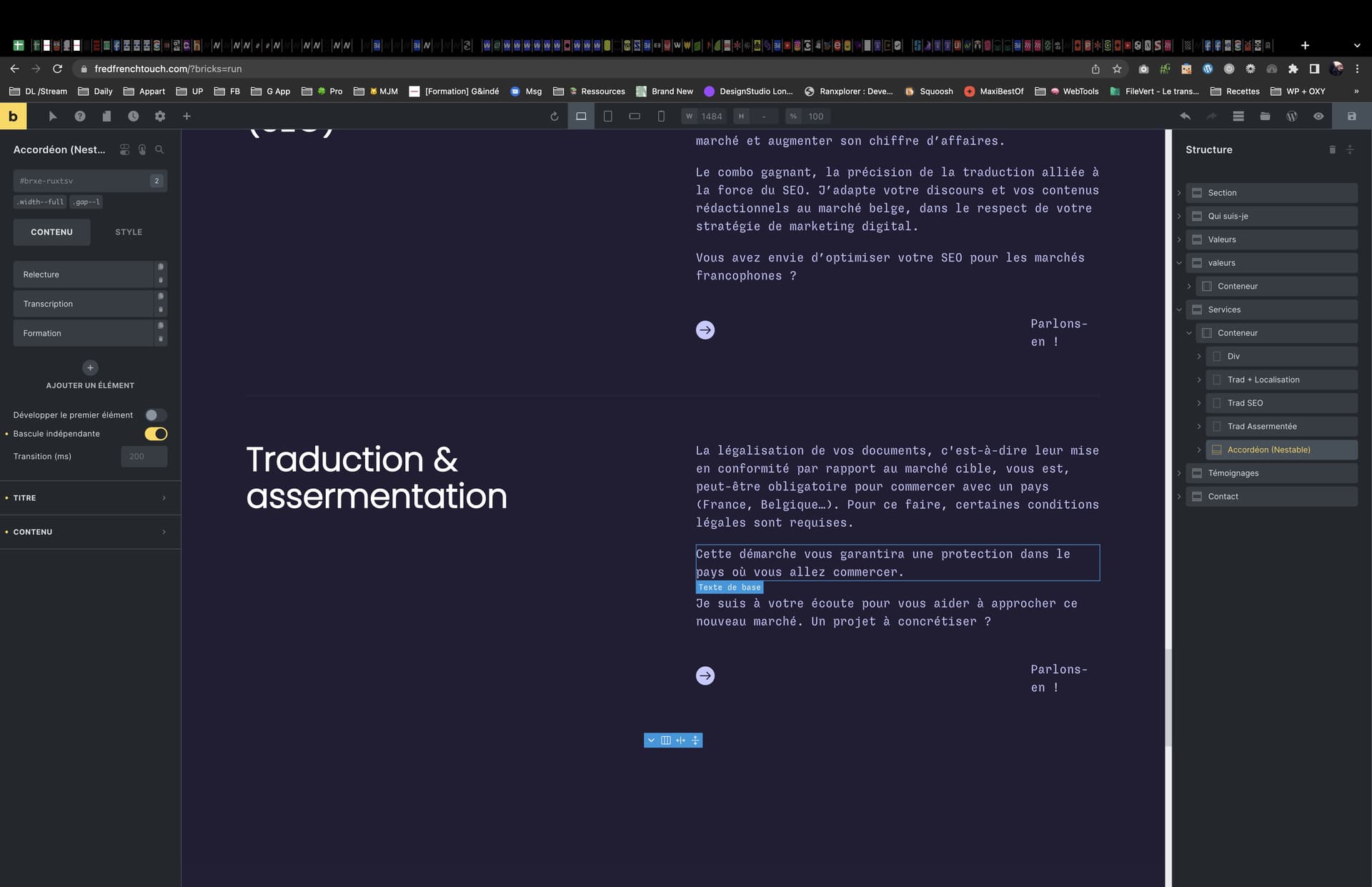
Task: Switch to tablet portrait breakpoint
Action: coord(607,116)
